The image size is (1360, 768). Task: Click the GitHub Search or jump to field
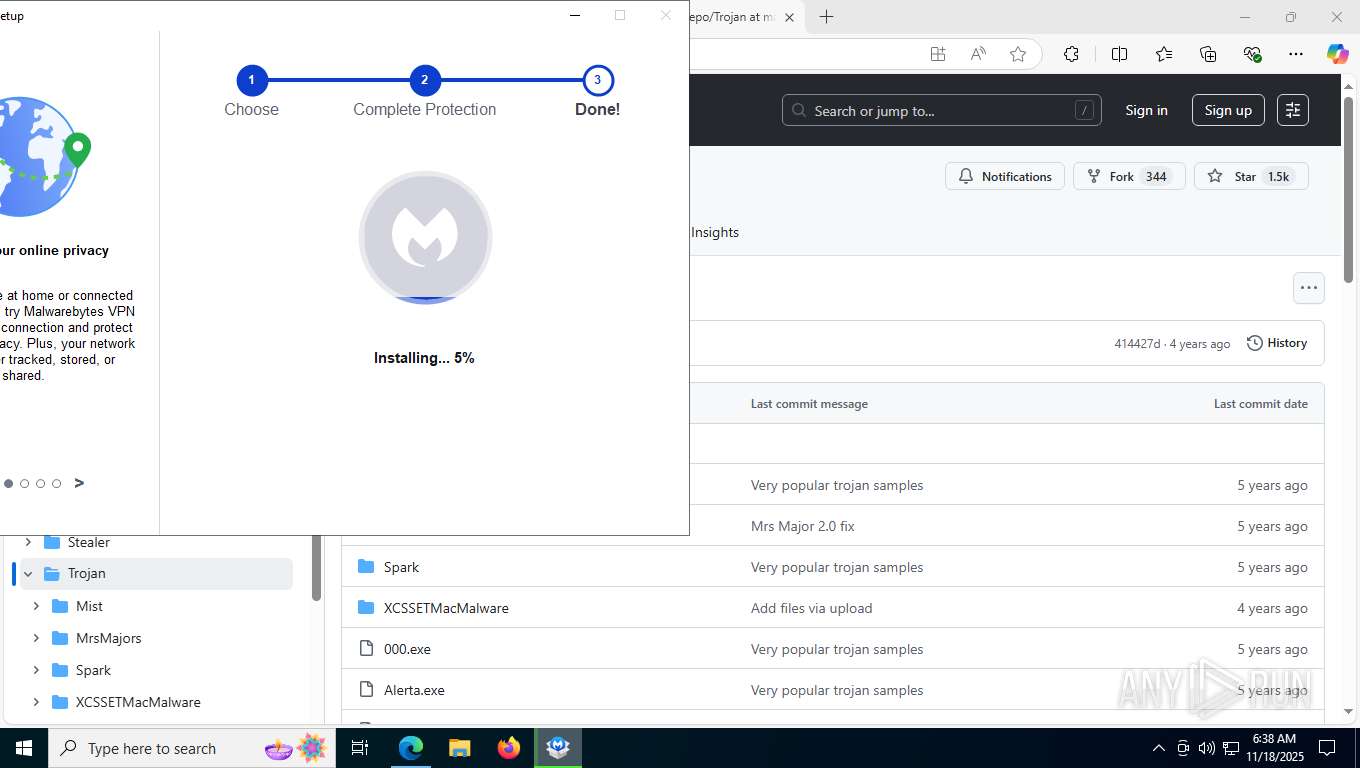click(x=941, y=110)
